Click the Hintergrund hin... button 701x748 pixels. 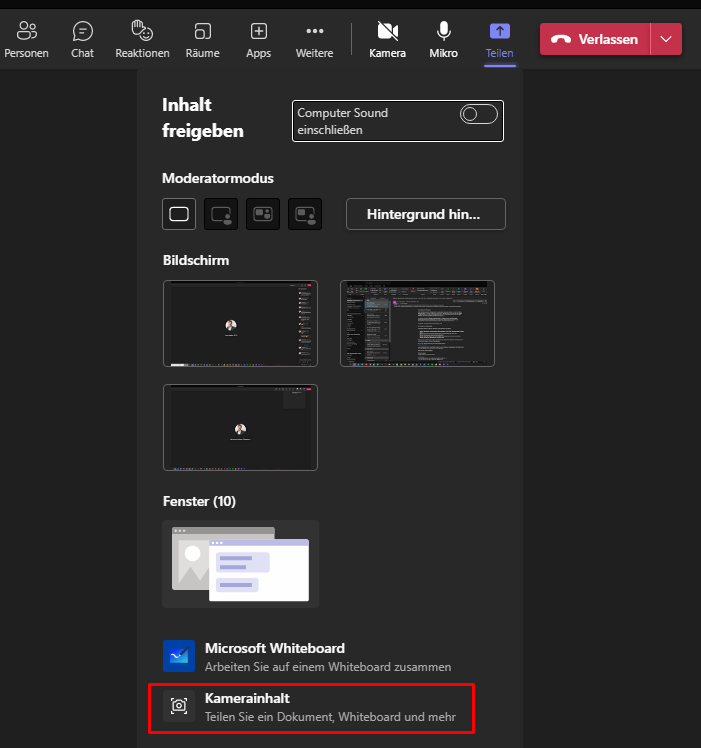pyautogui.click(x=425, y=214)
